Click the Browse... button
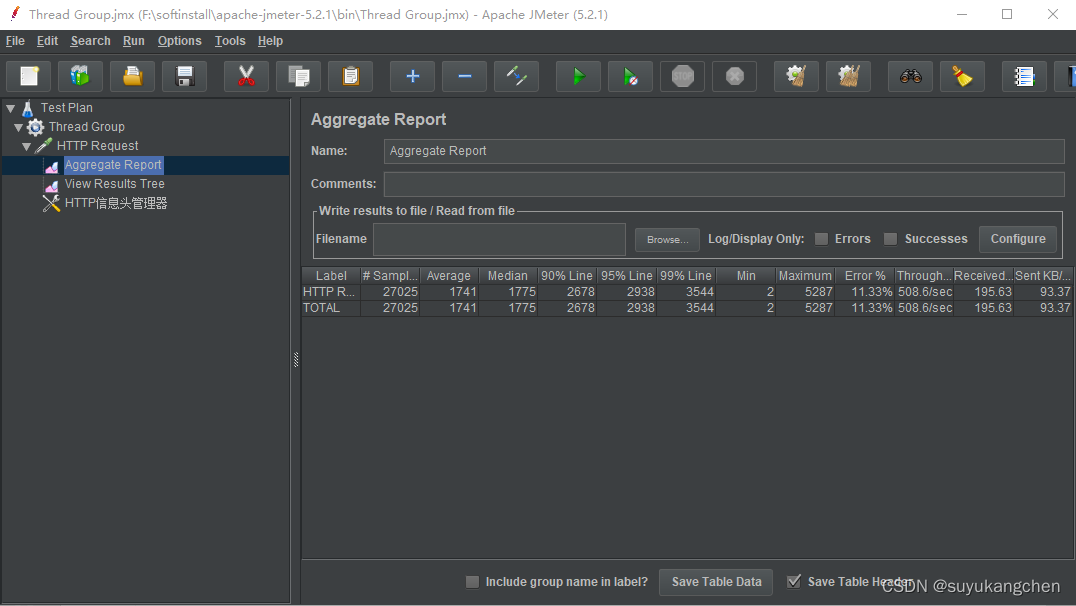Image resolution: width=1076 pixels, height=606 pixels. 667,240
